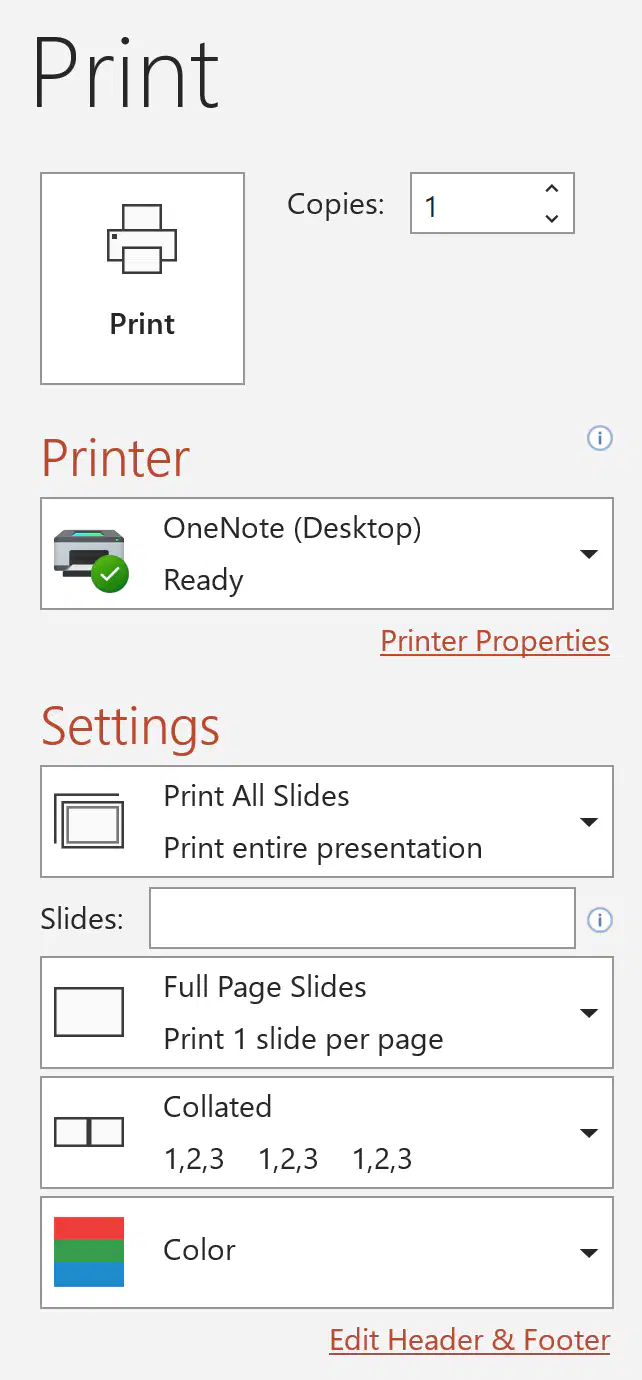642x1380 pixels.
Task: Expand the Collated dropdown arrow
Action: pyautogui.click(x=589, y=1133)
